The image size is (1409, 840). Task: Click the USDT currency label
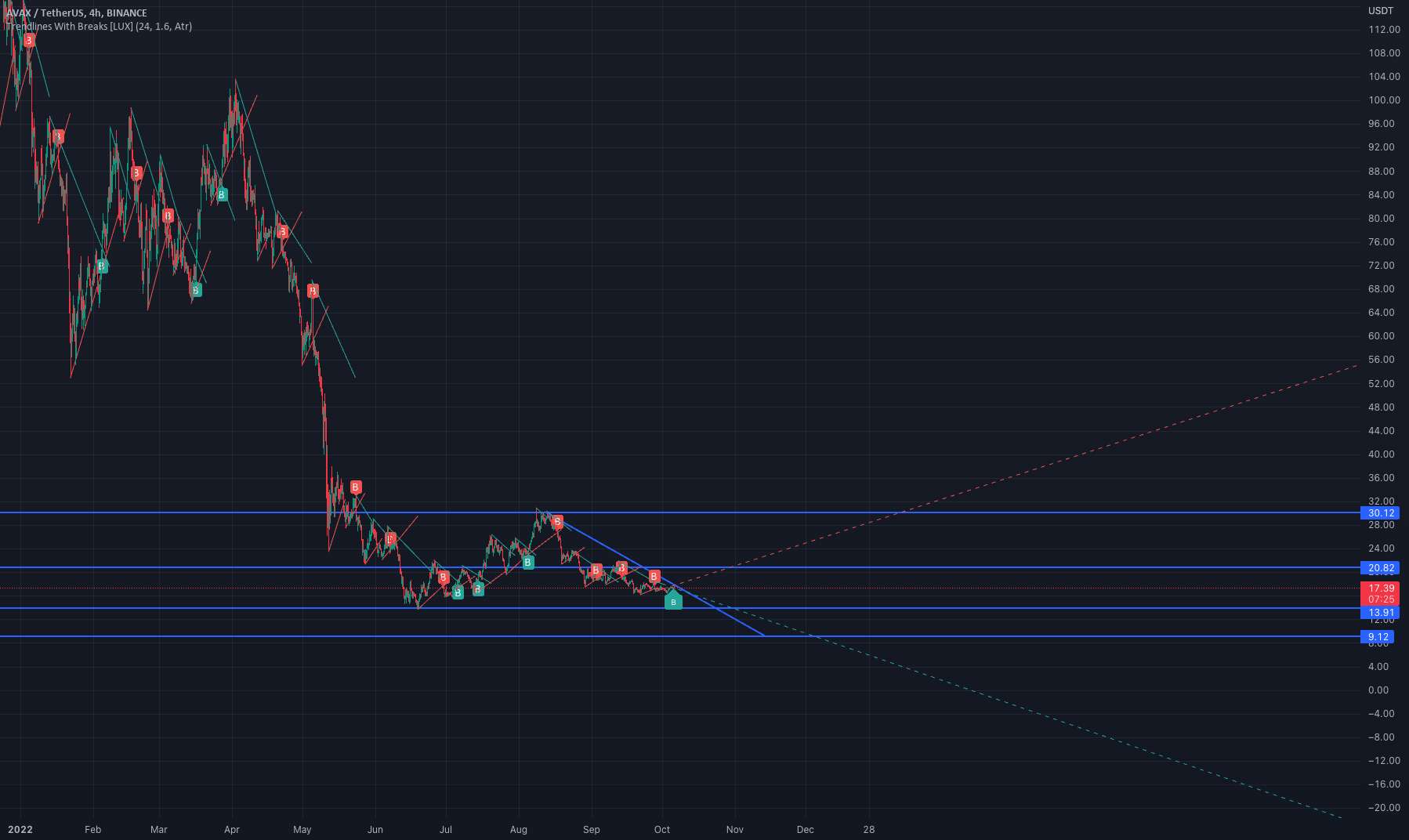[x=1381, y=11]
